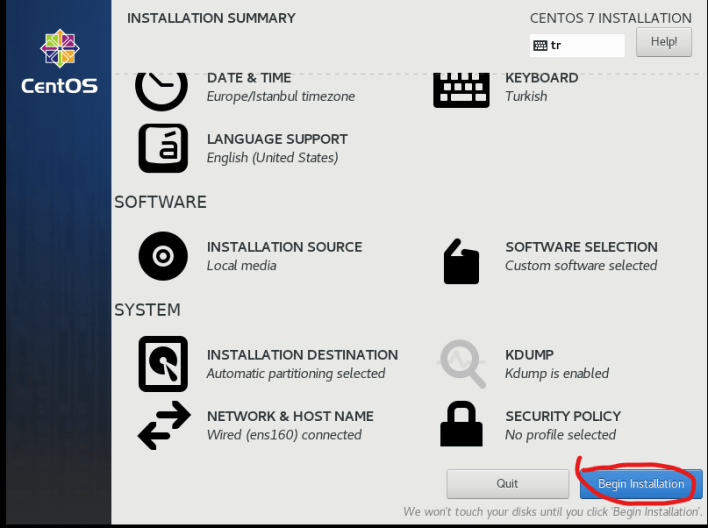Open KEYBOARD settings label
708x528 pixels.
541,78
